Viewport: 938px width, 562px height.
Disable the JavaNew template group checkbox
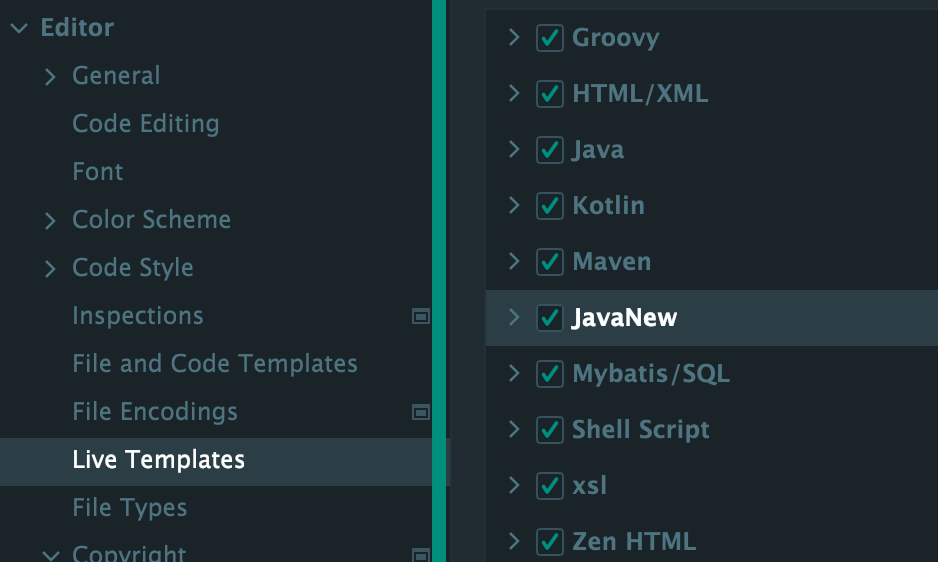[x=550, y=318]
